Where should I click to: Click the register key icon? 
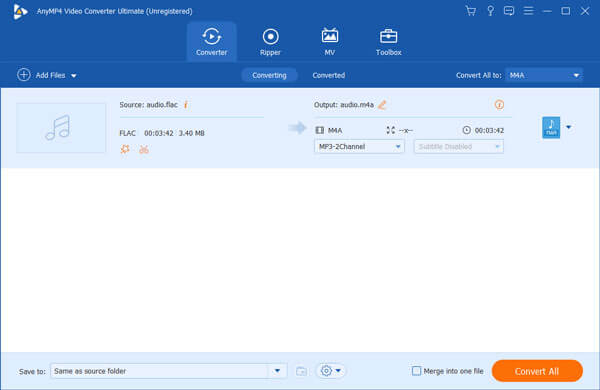[x=490, y=11]
